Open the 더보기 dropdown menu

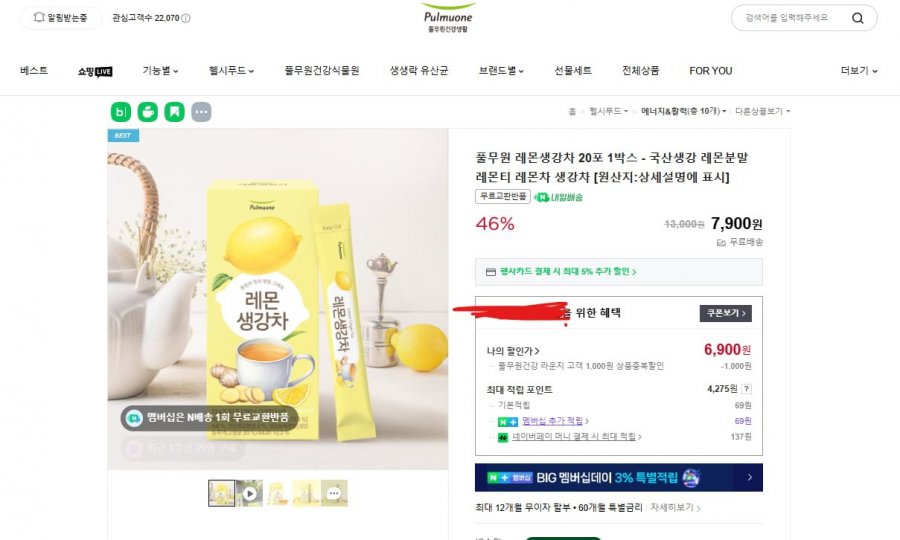coord(859,71)
